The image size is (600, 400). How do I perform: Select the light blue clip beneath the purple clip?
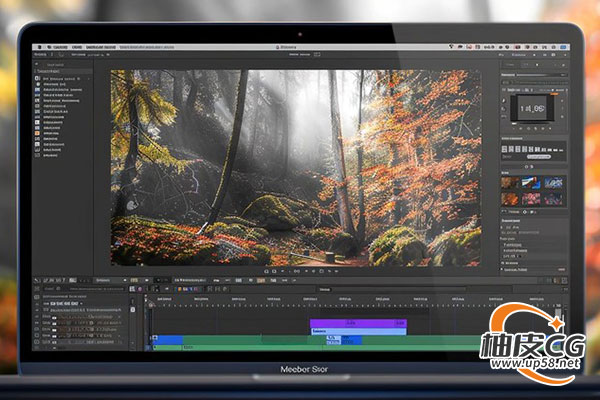click(x=358, y=331)
